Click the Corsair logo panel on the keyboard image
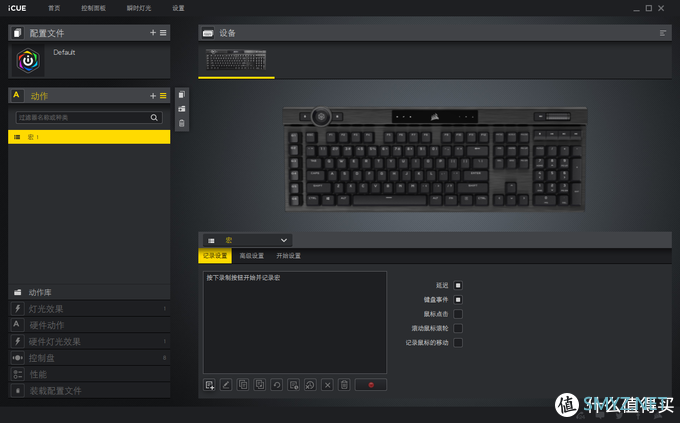The image size is (680, 423). (435, 116)
